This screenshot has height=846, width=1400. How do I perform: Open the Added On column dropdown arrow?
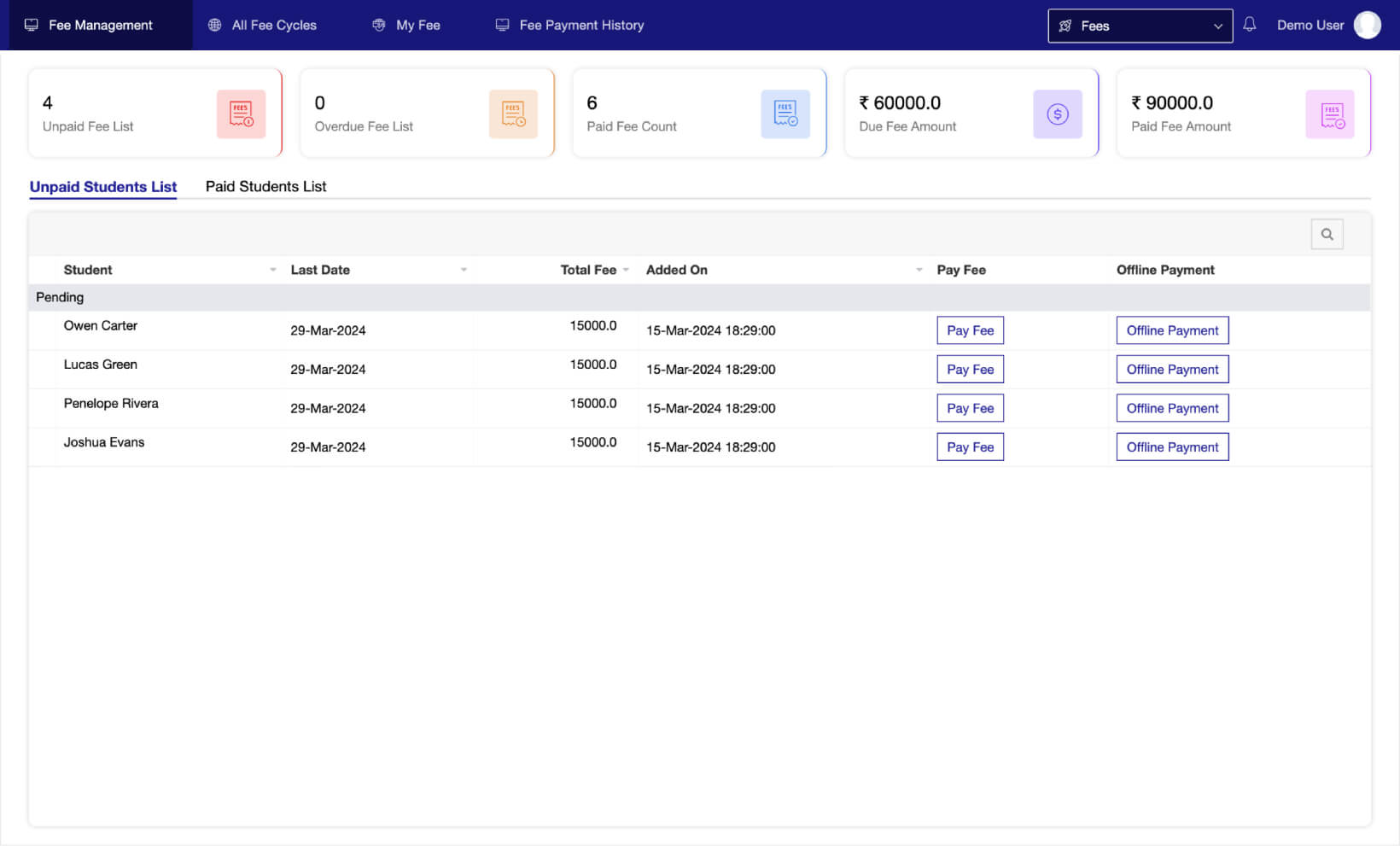click(x=919, y=270)
